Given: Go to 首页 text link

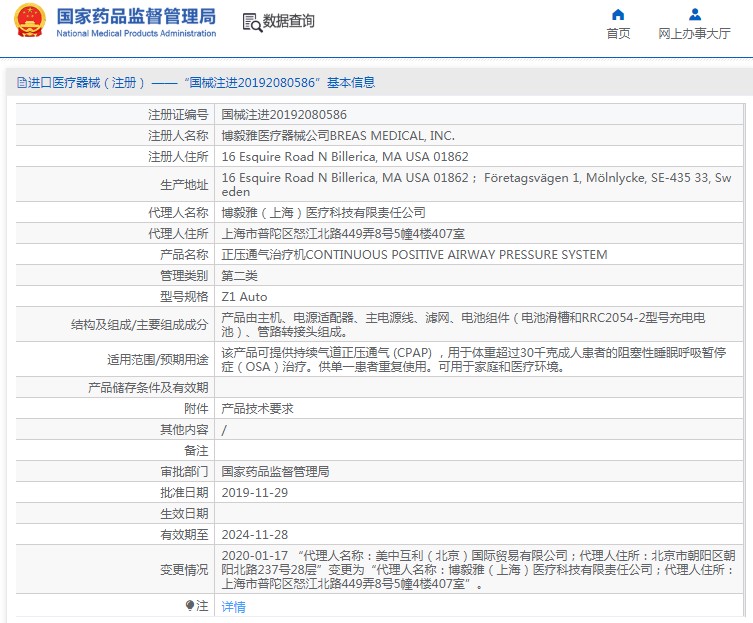Looking at the screenshot, I should [618, 34].
